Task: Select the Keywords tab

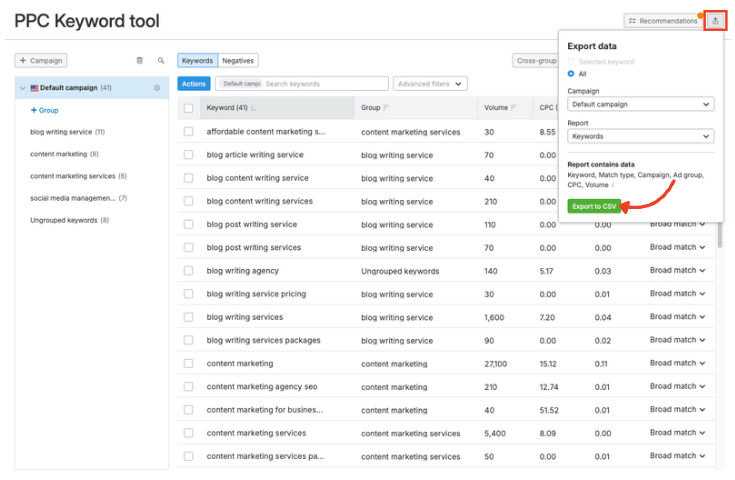Action: tap(197, 61)
